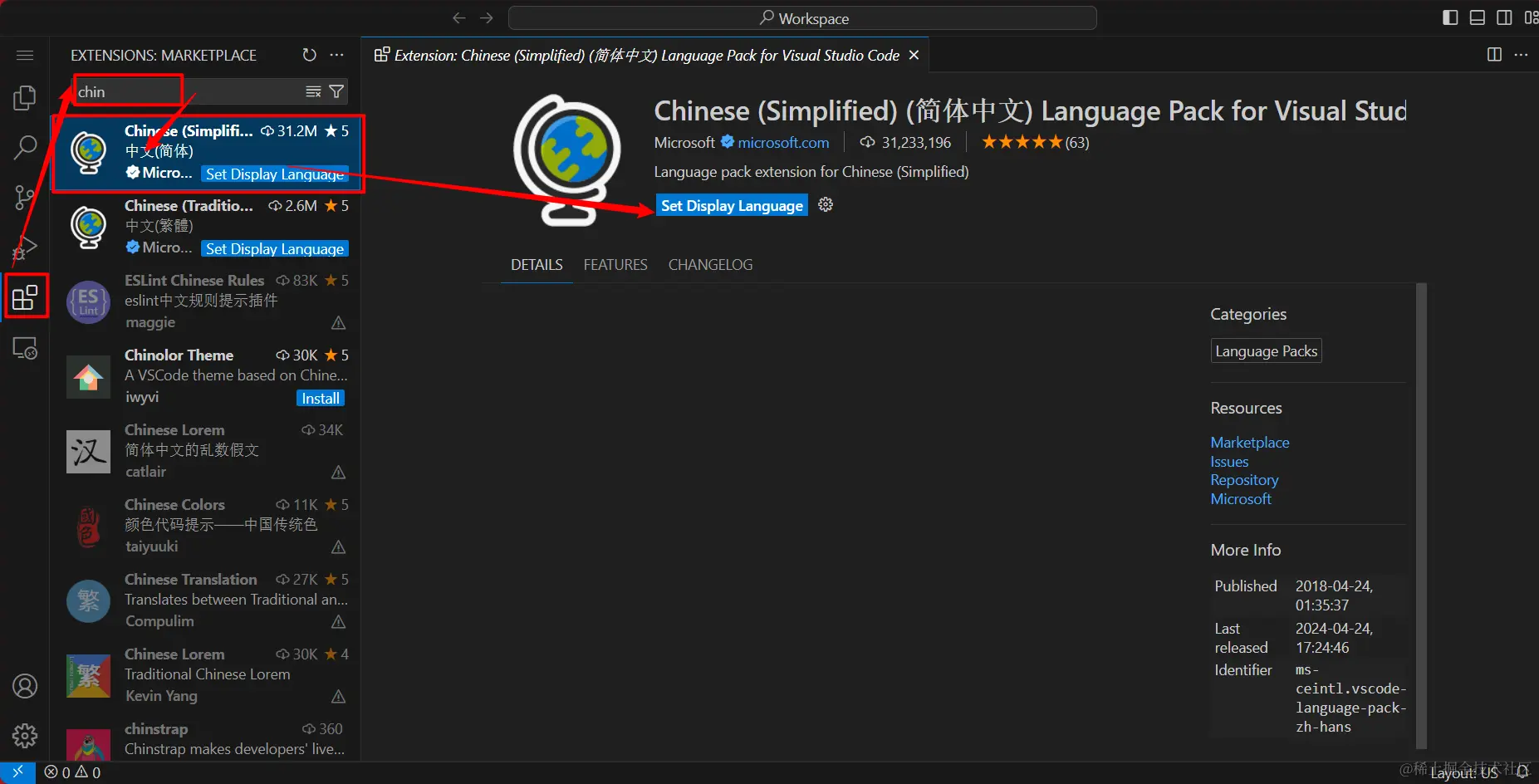Install the Chinolor Theme extension
The width and height of the screenshot is (1539, 784).
[x=321, y=398]
